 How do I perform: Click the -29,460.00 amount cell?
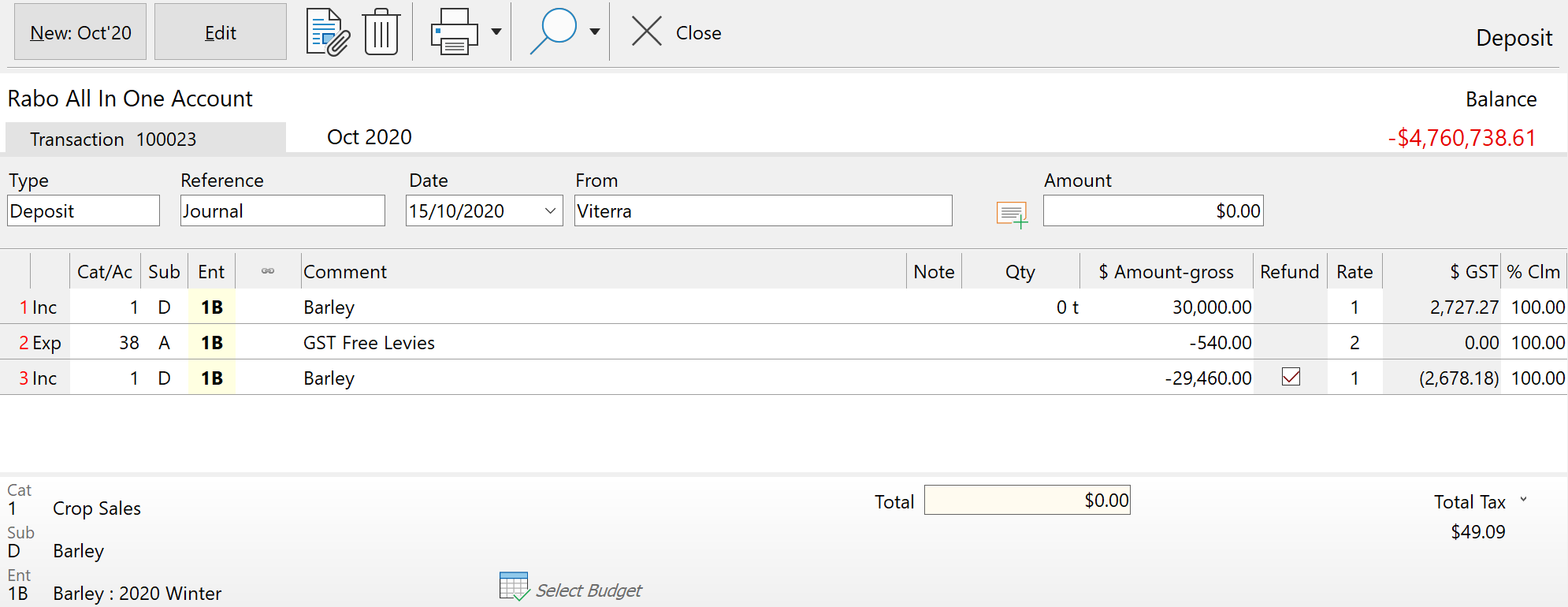coord(1166,378)
